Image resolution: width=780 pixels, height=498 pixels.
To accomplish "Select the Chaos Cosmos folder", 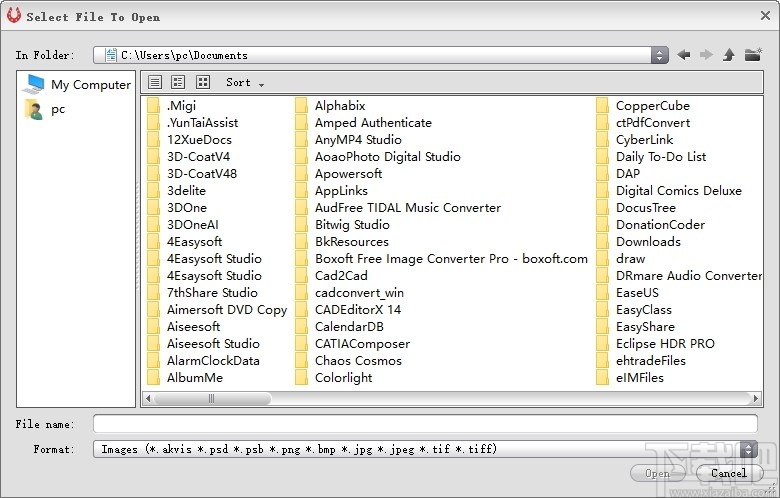I will pyautogui.click(x=349, y=361).
